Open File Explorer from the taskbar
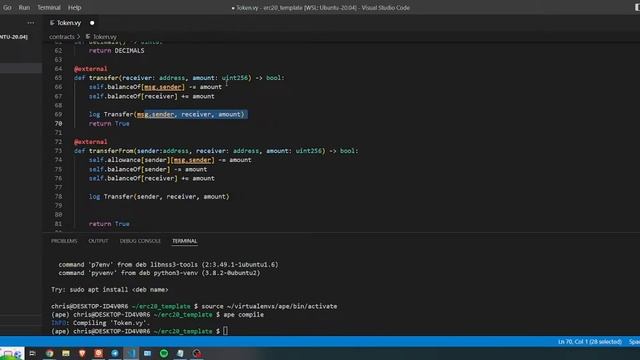 [66, 353]
